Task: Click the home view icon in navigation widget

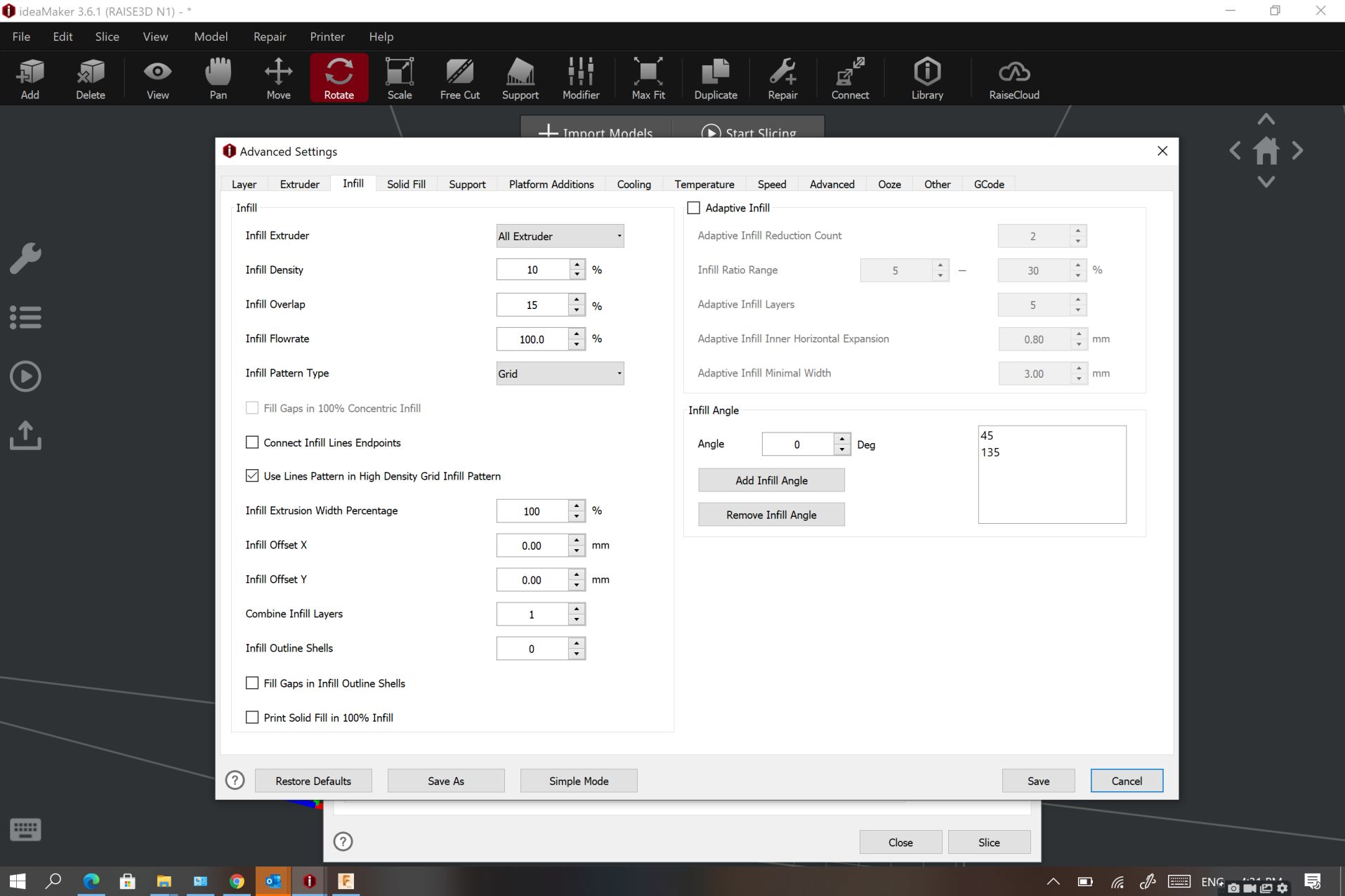Action: (1266, 150)
